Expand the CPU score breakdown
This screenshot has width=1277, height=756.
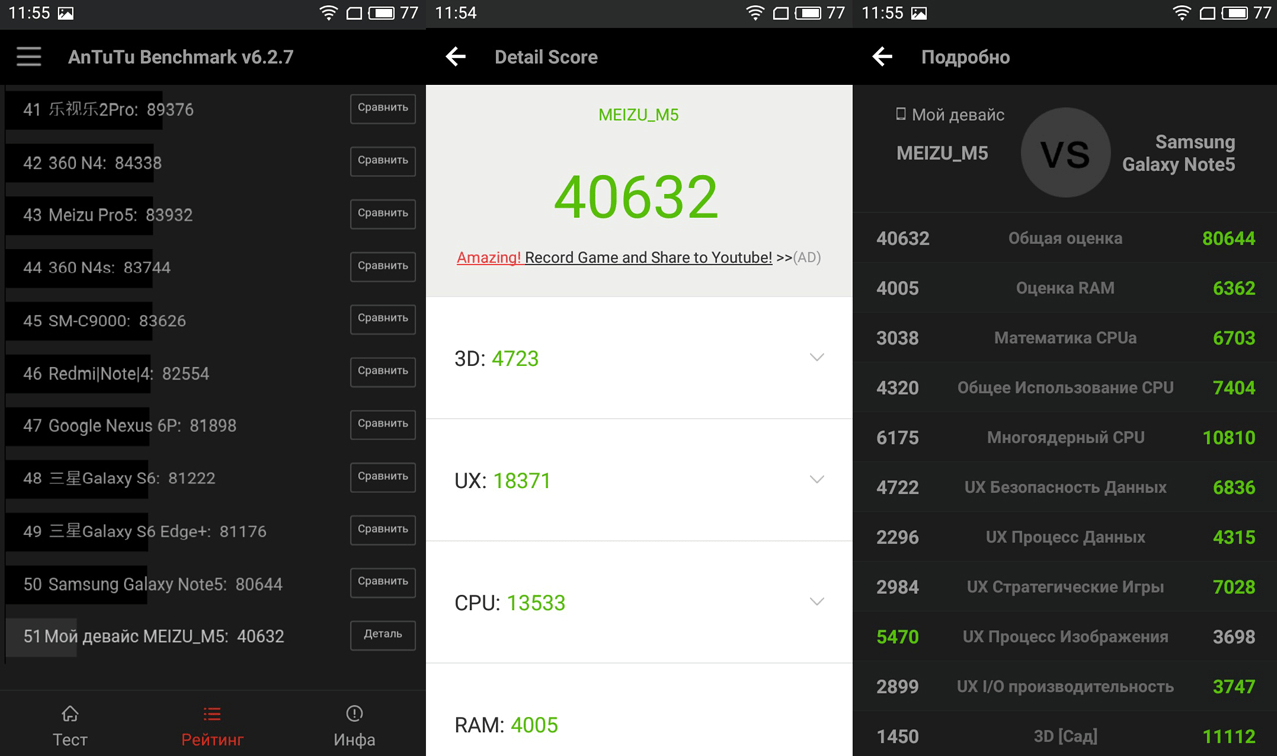(816, 602)
